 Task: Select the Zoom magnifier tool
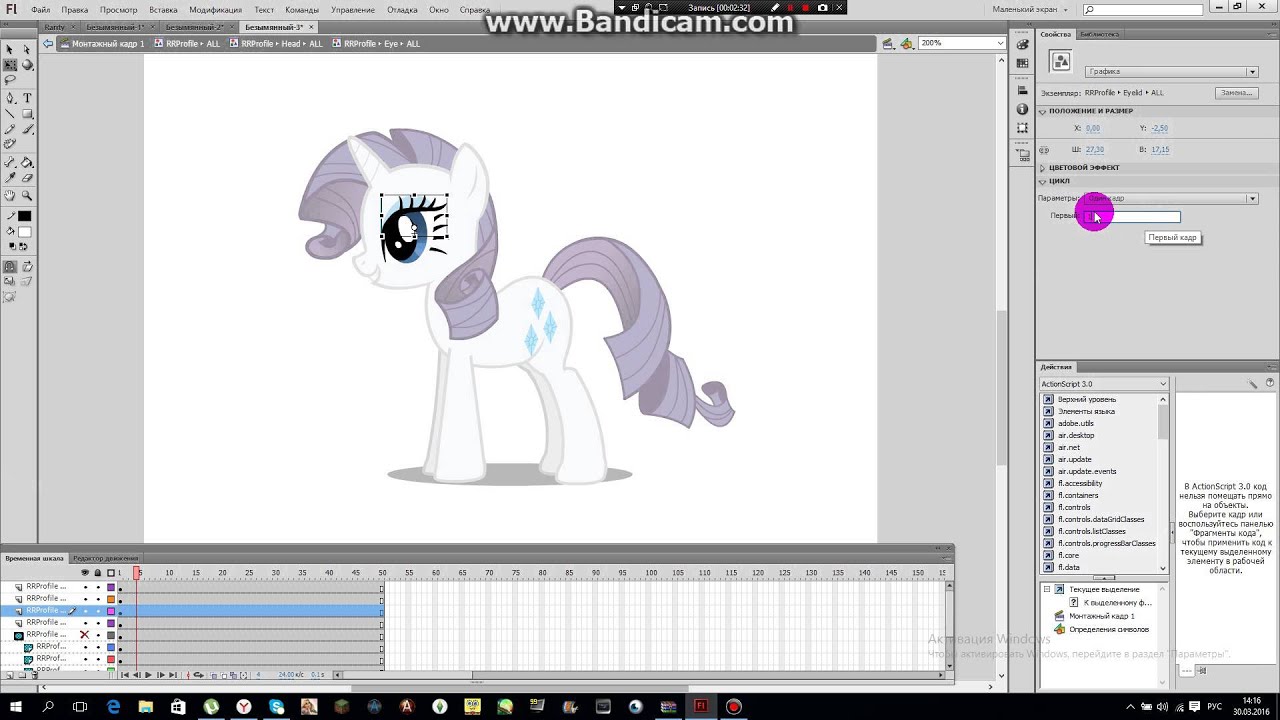click(27, 195)
